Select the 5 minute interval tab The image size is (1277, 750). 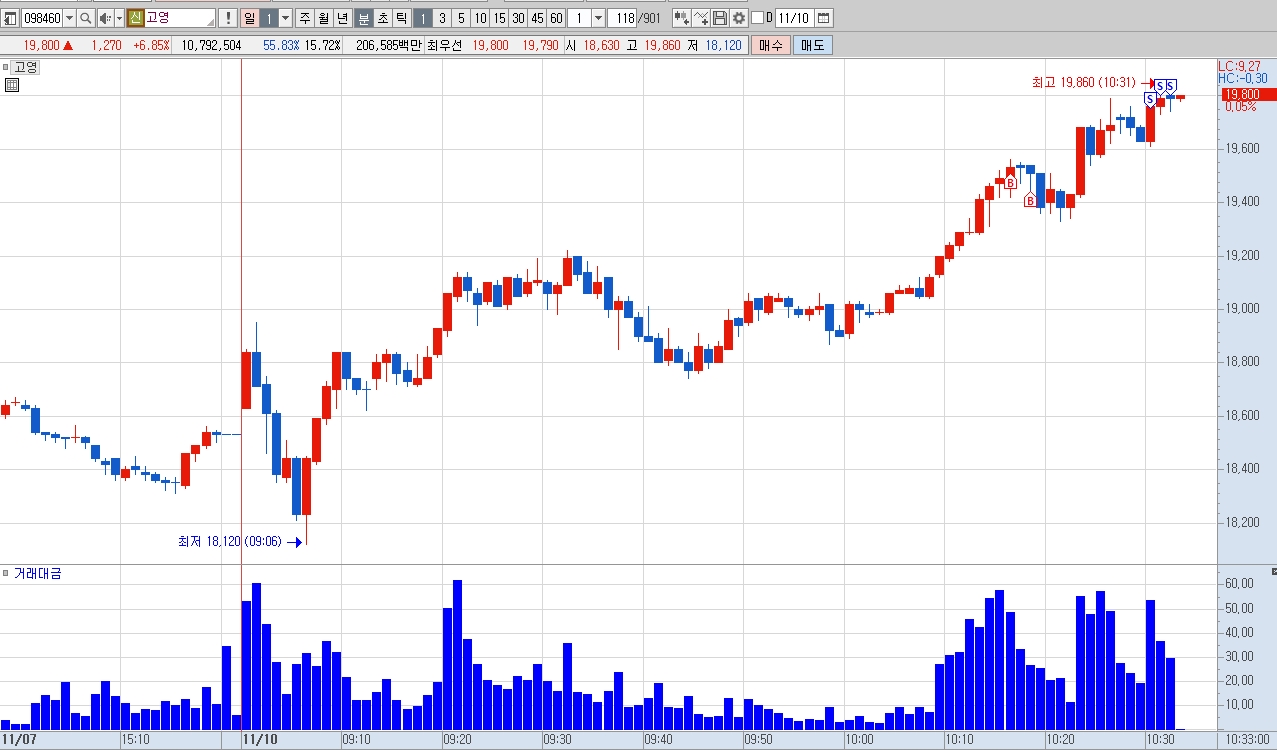pyautogui.click(x=460, y=18)
